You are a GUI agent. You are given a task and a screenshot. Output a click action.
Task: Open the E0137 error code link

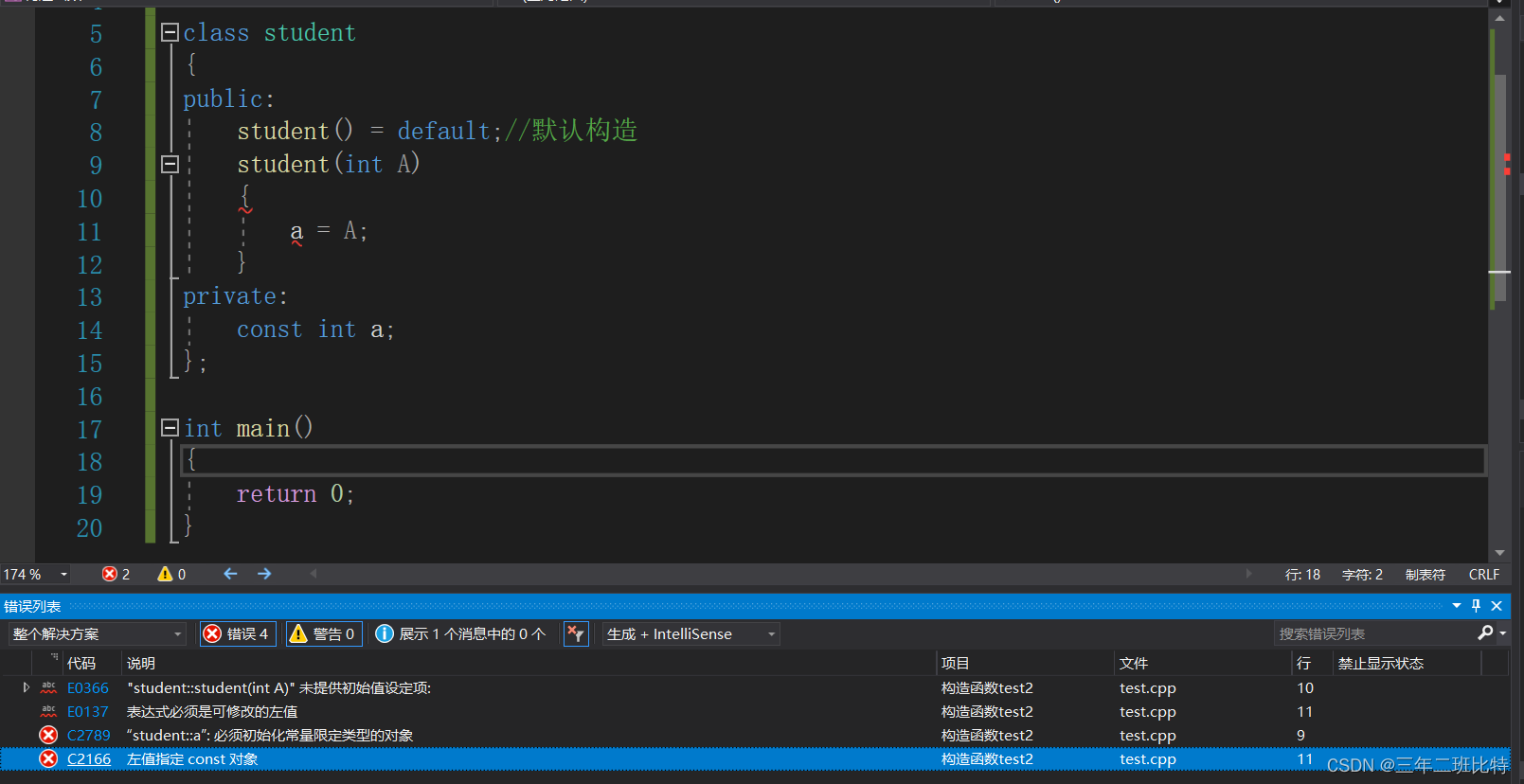88,712
